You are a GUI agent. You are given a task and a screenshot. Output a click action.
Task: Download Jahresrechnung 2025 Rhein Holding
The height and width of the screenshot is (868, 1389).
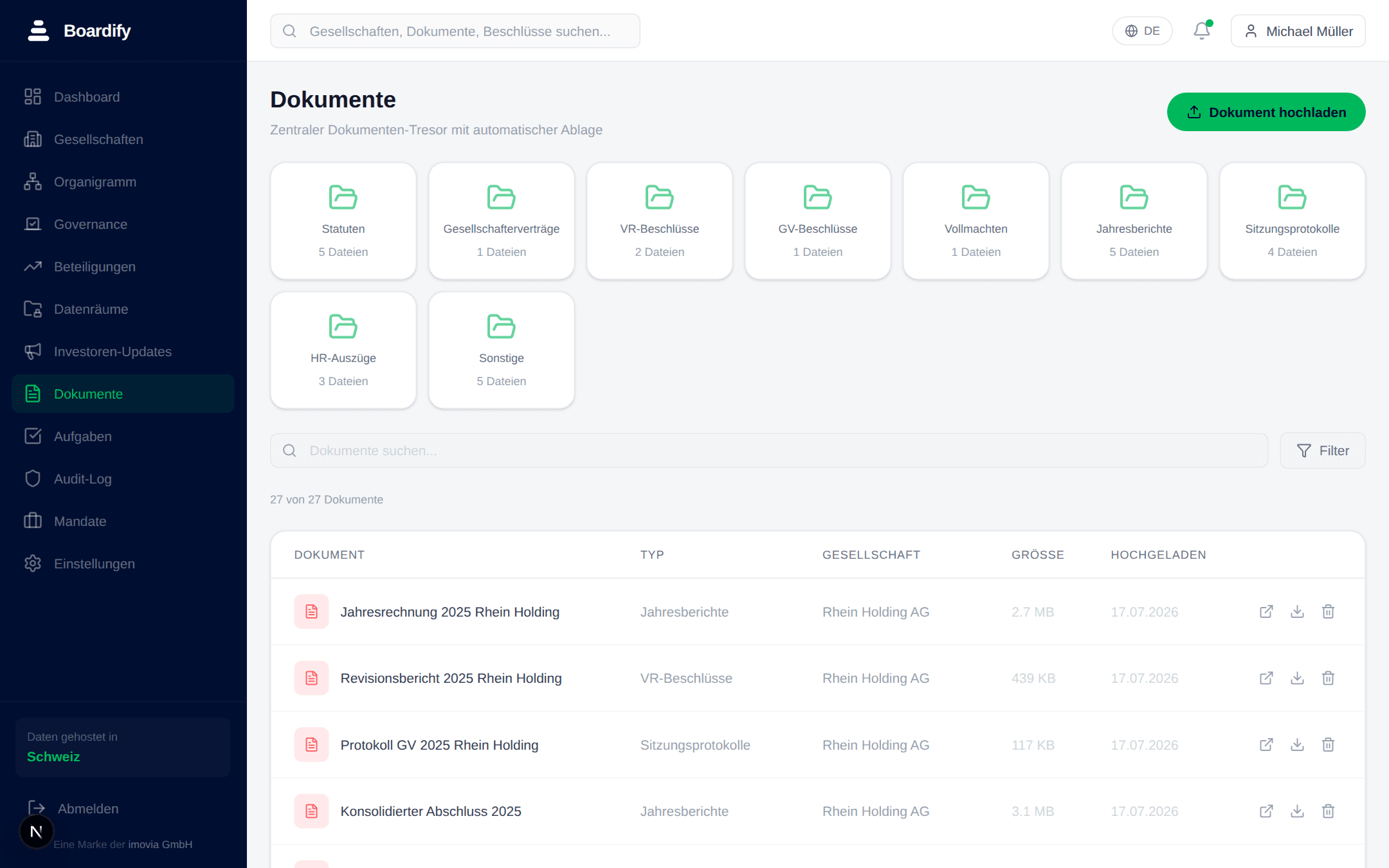coord(1297,611)
